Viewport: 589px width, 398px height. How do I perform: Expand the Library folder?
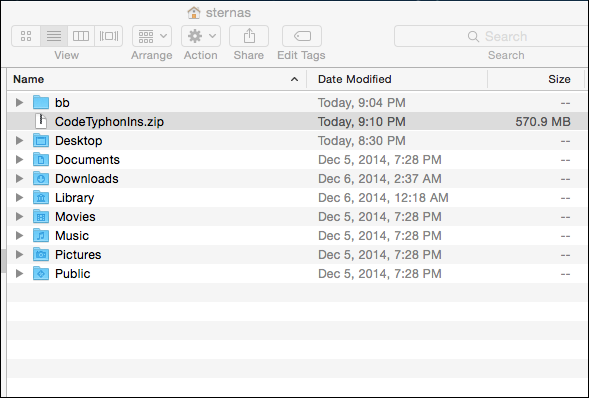point(19,197)
